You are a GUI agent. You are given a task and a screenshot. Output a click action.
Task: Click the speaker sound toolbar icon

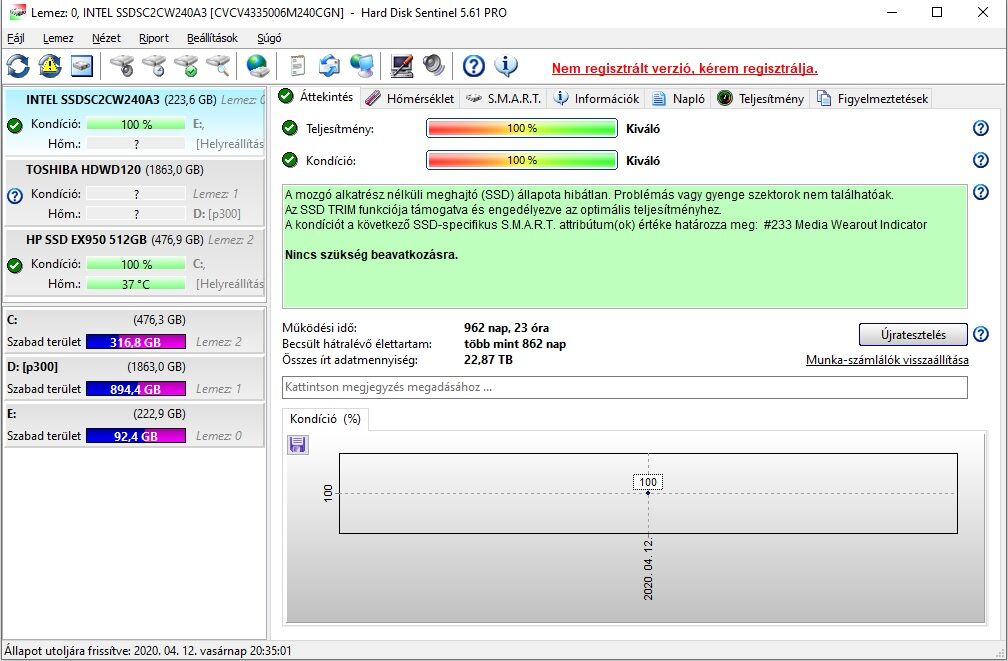click(x=434, y=66)
